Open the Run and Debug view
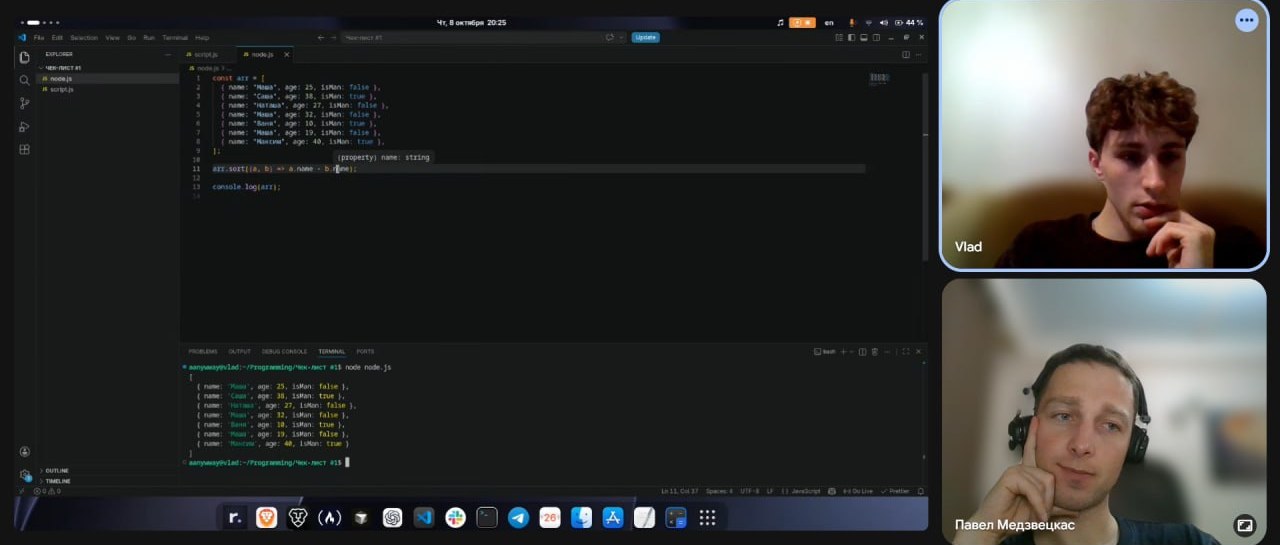Viewport: 1280px width, 545px height. tap(24, 126)
